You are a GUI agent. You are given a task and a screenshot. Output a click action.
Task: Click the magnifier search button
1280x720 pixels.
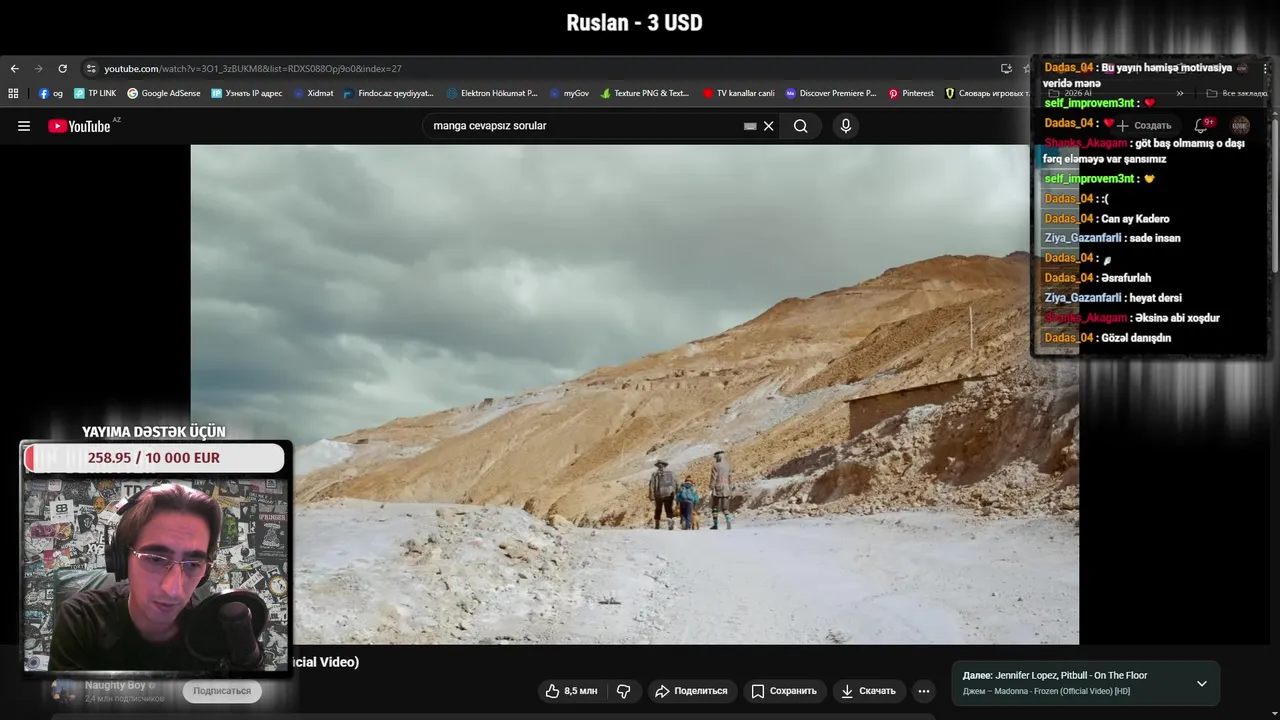coord(801,126)
